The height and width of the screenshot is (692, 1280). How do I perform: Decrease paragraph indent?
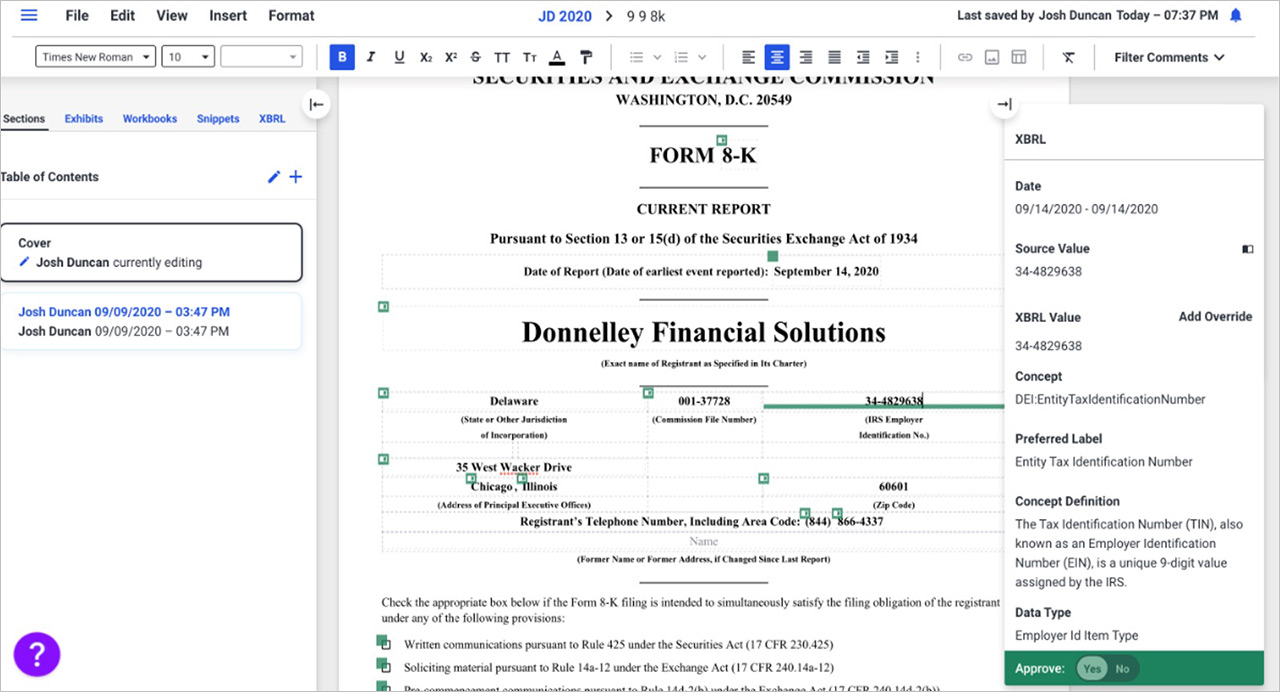point(863,57)
